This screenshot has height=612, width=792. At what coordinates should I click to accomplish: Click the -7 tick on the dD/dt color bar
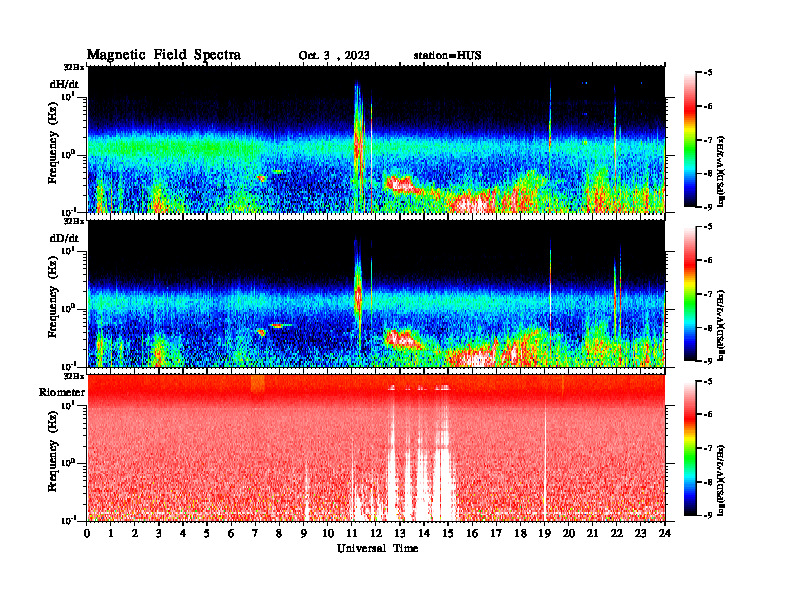tap(709, 294)
